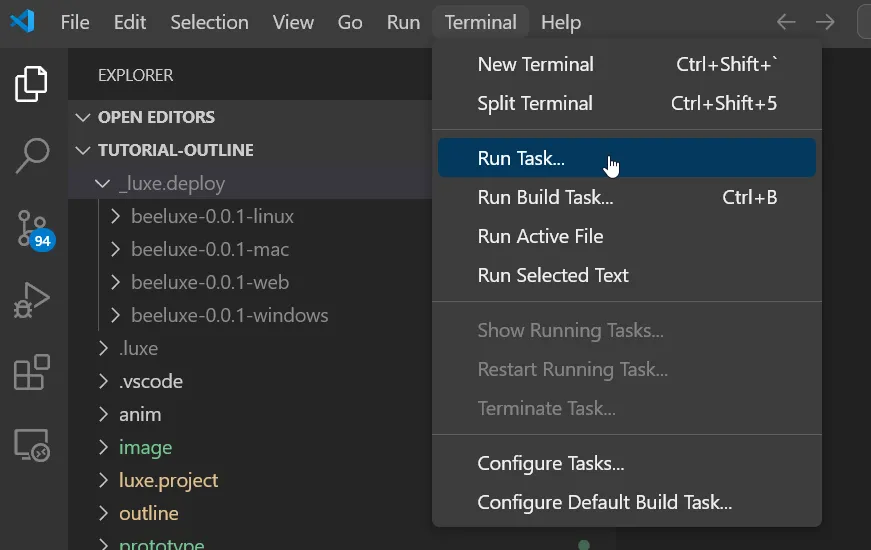Select Run Task... menu entry
Screen dimensions: 871x550
pyautogui.click(x=521, y=158)
